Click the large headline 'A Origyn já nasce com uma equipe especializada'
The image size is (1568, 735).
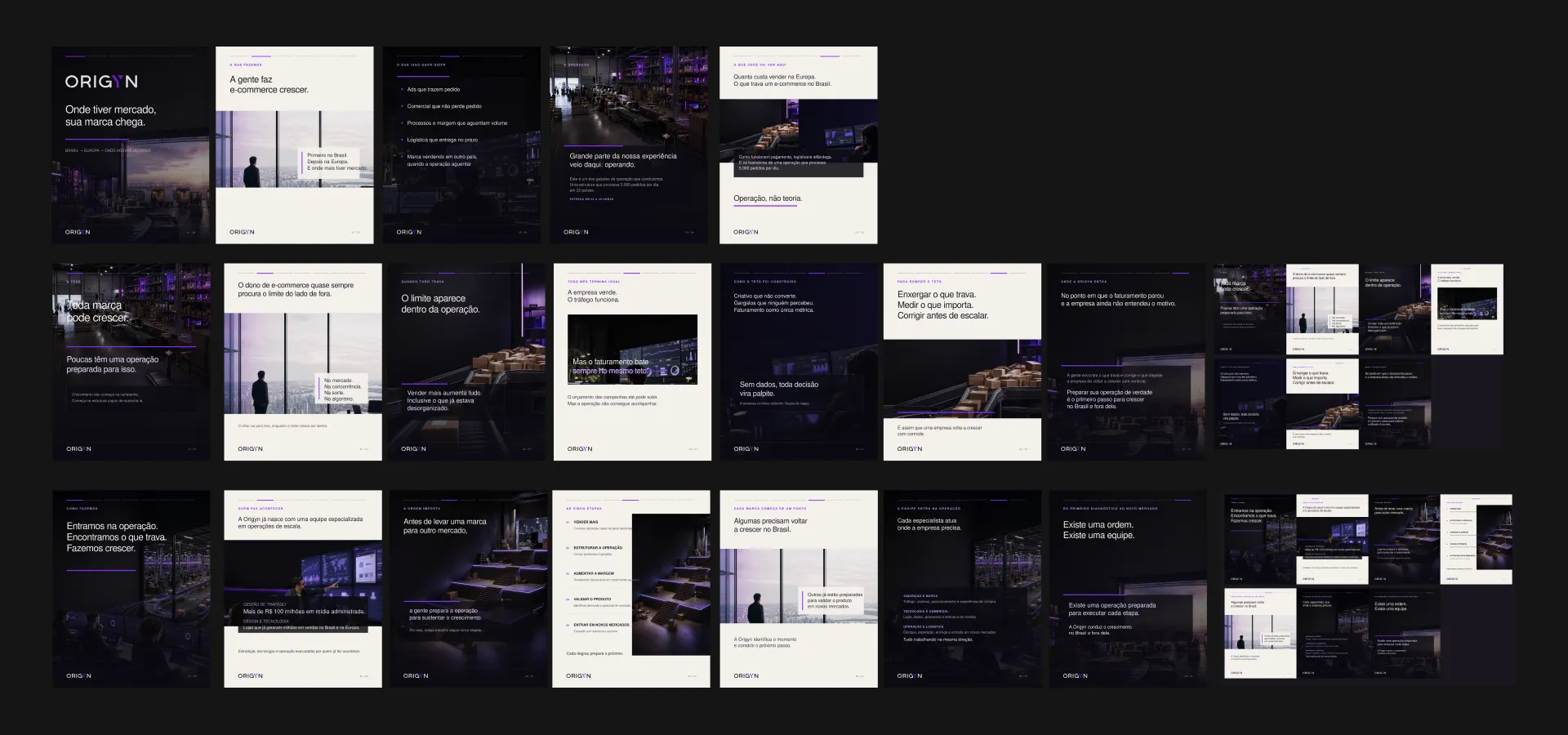click(x=301, y=523)
